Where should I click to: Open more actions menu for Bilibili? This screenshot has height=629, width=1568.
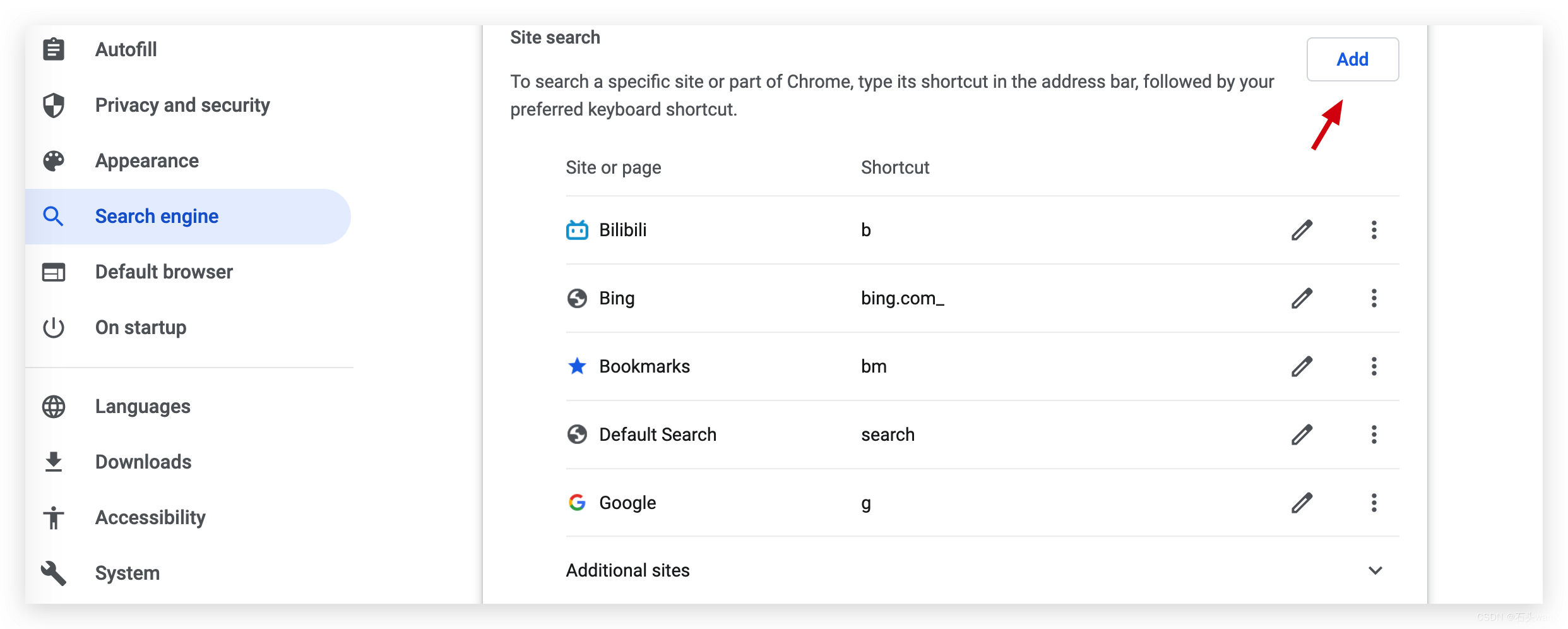tap(1374, 230)
